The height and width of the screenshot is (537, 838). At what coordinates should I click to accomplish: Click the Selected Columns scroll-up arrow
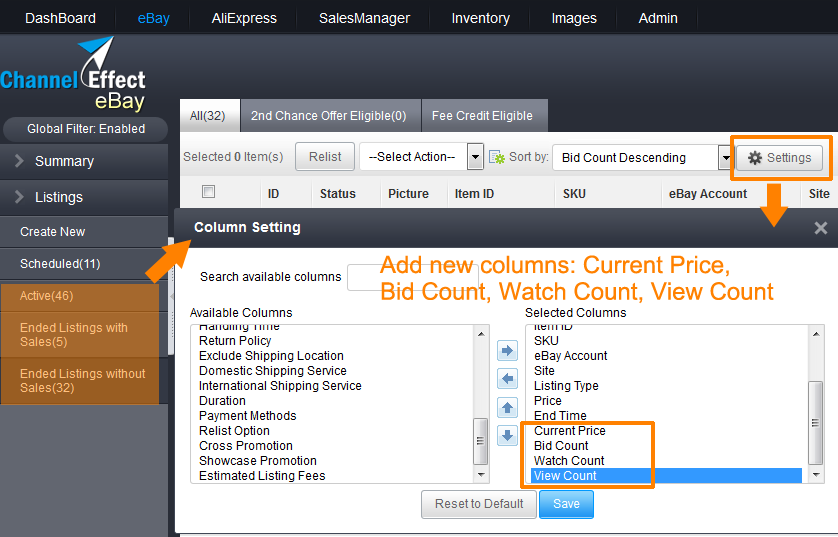(x=816, y=333)
